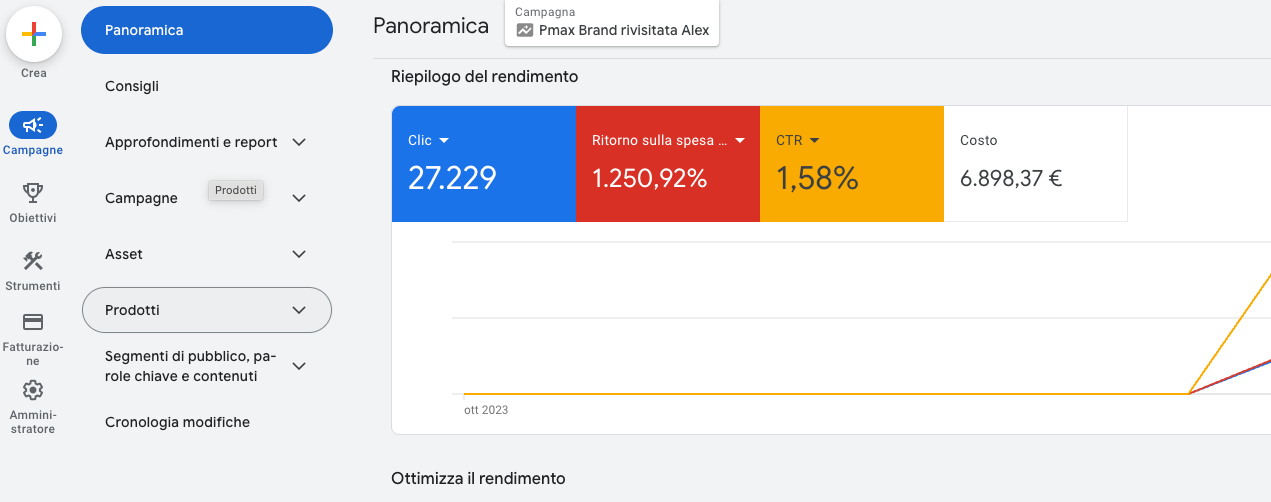Screen dimensions: 1271x502
Task: Open the Clic metric dropdown arrow
Action: pyautogui.click(x=444, y=141)
